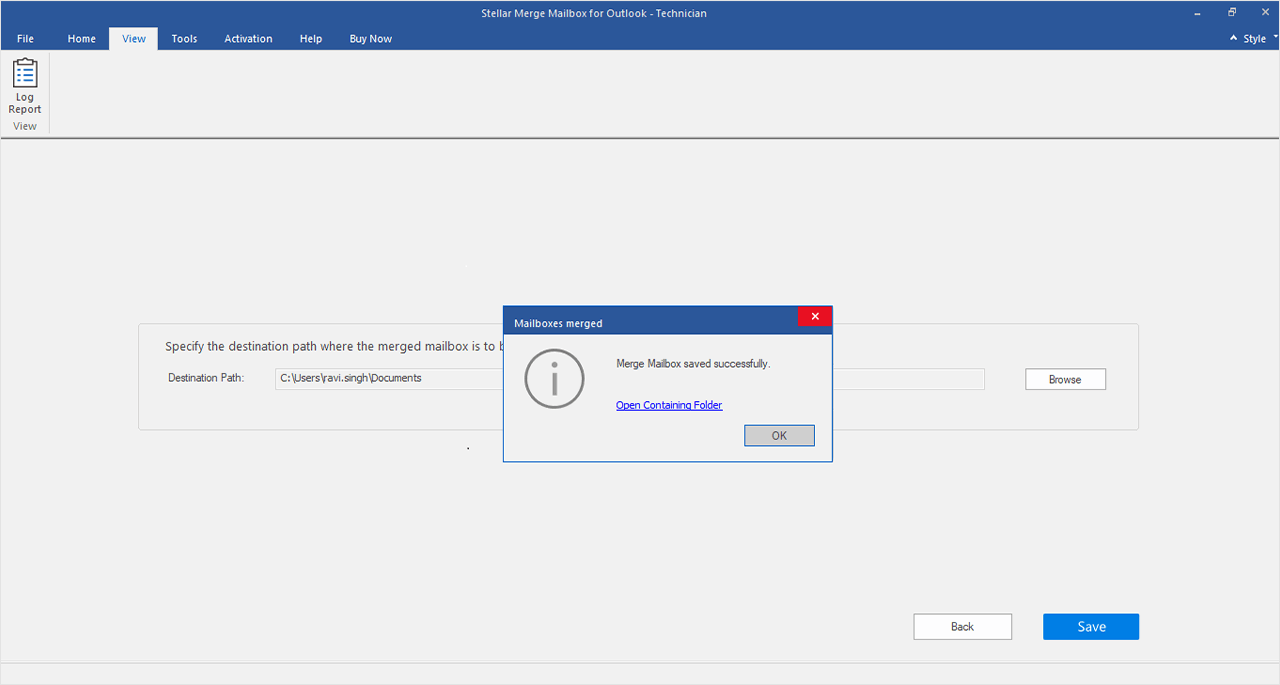Open the Log Report icon
Screen dimensions: 1280x685
[x=25, y=87]
